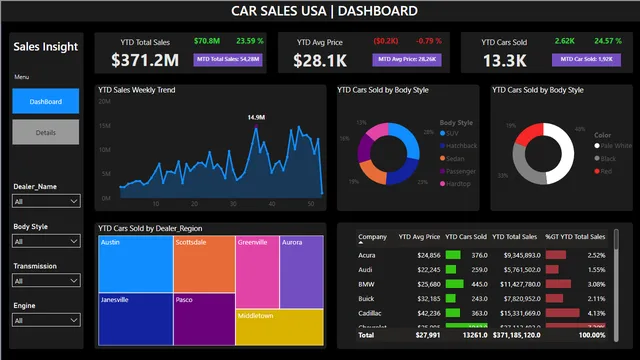This screenshot has height=360, width=640.
Task: Click the MTD Car Sold purple badge
Action: (x=587, y=60)
